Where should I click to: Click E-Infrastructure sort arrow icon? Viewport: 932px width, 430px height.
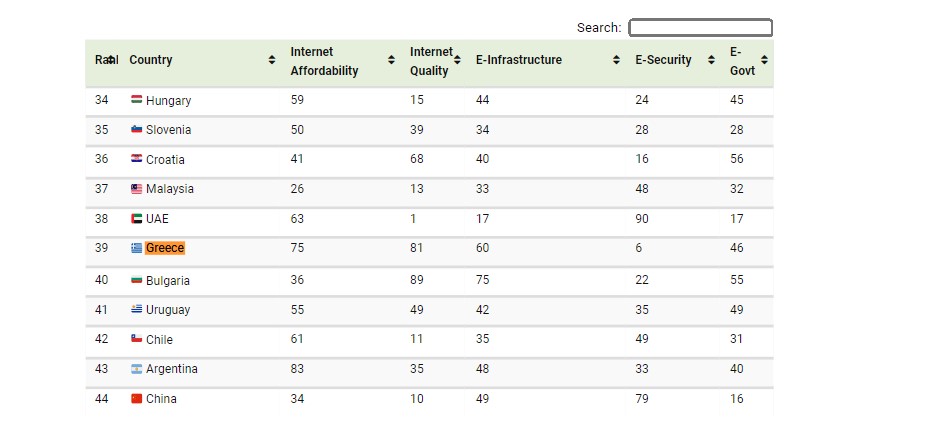pyautogui.click(x=616, y=59)
